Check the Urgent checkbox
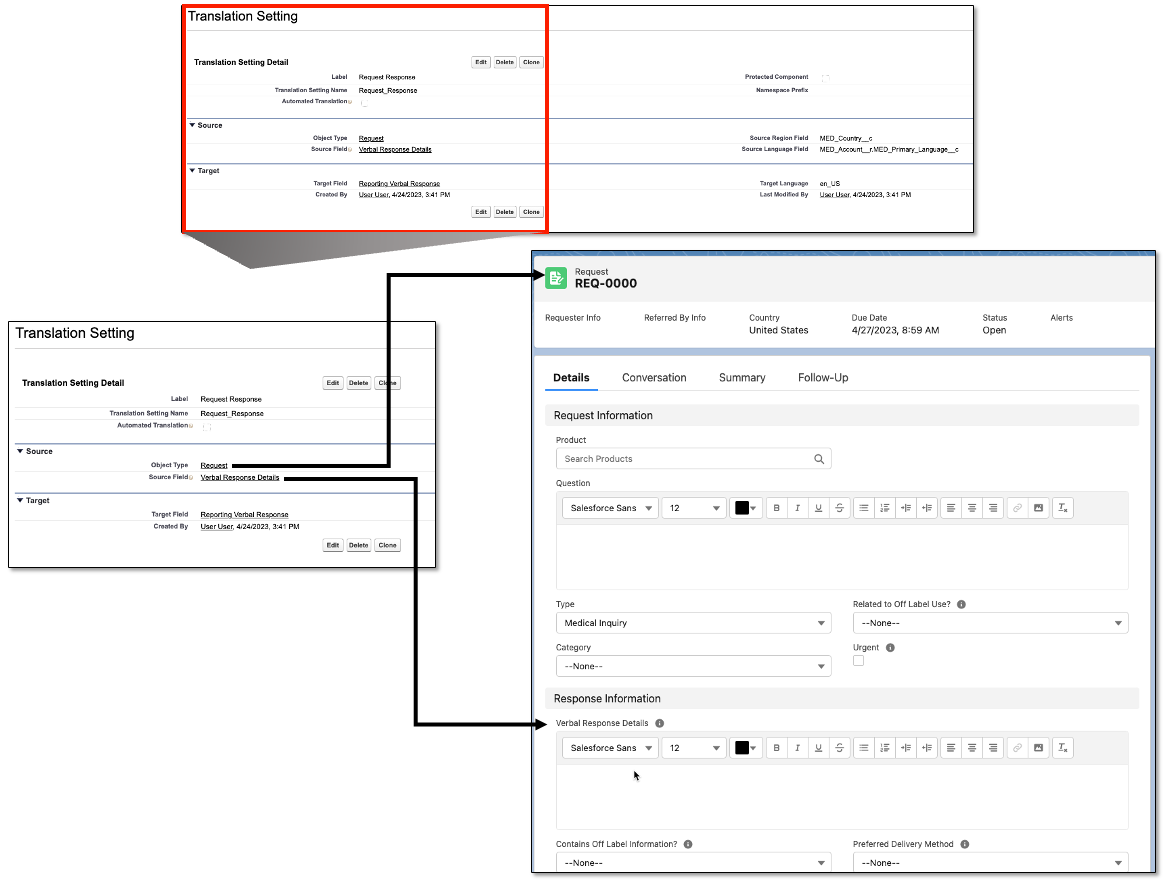 858,661
